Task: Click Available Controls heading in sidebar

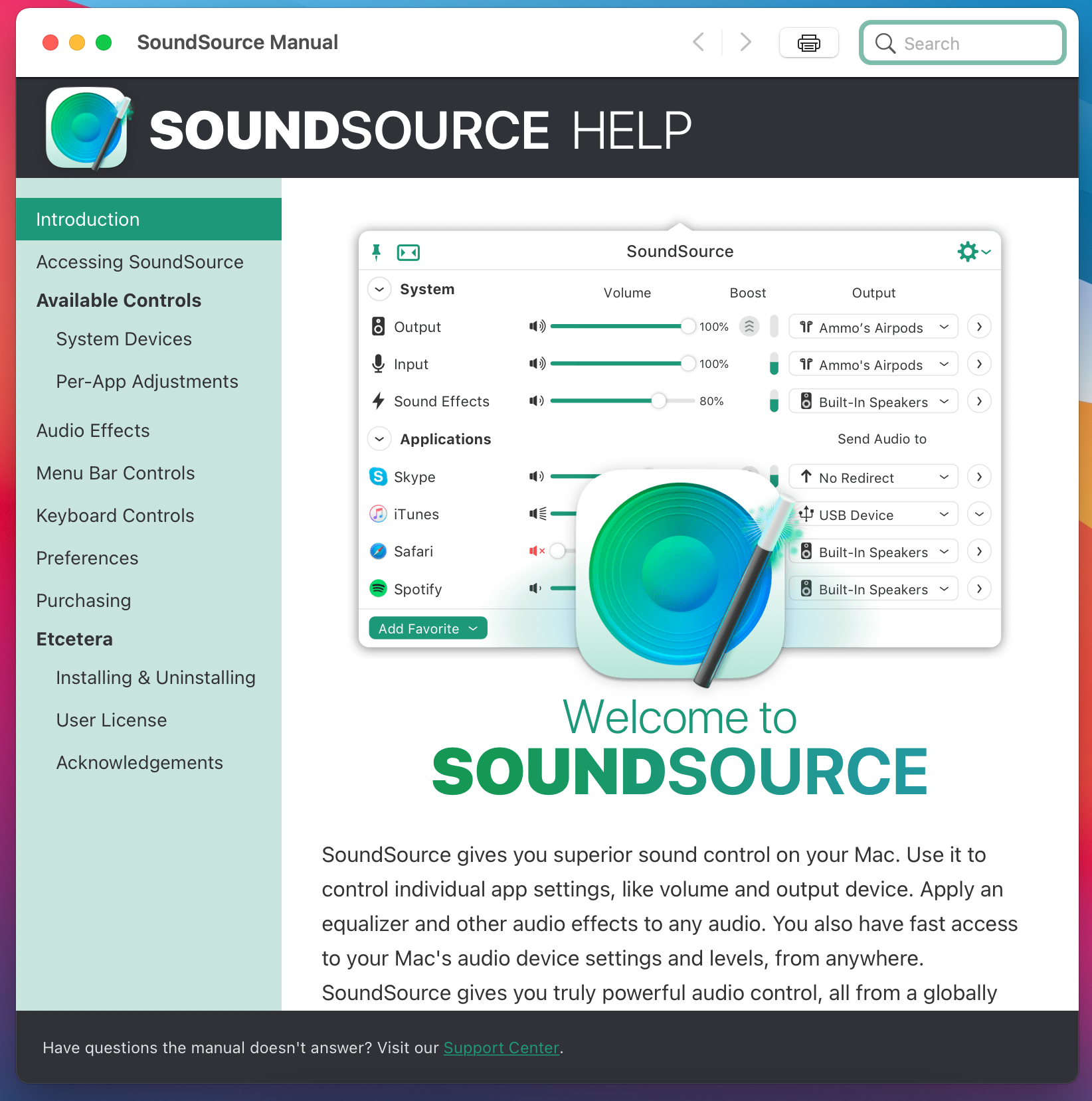Action: 119,300
